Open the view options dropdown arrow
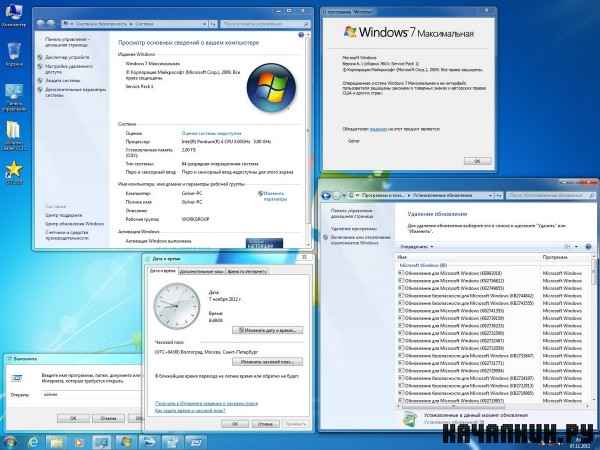 pyautogui.click(x=577, y=246)
